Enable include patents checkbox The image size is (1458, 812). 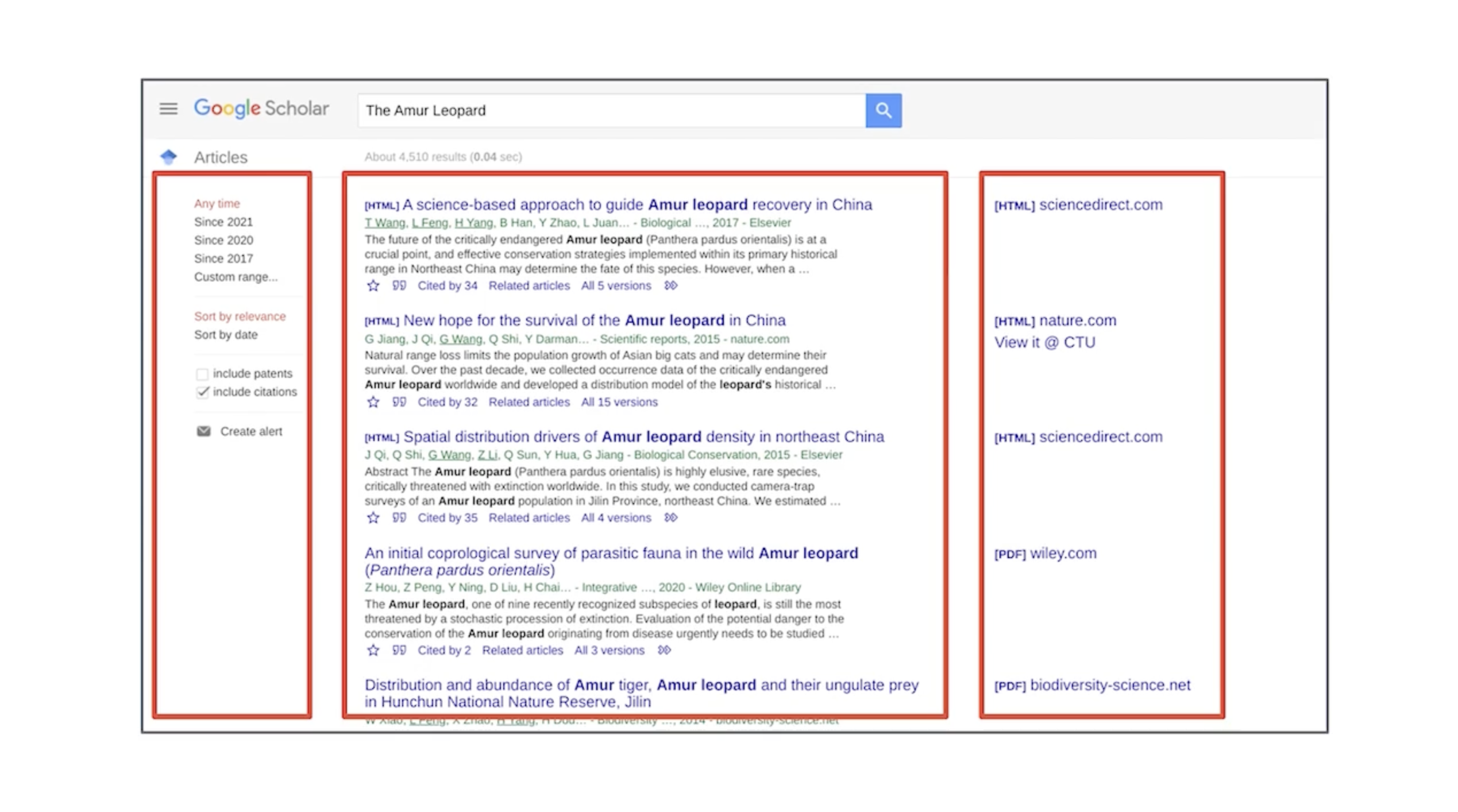[x=202, y=374]
